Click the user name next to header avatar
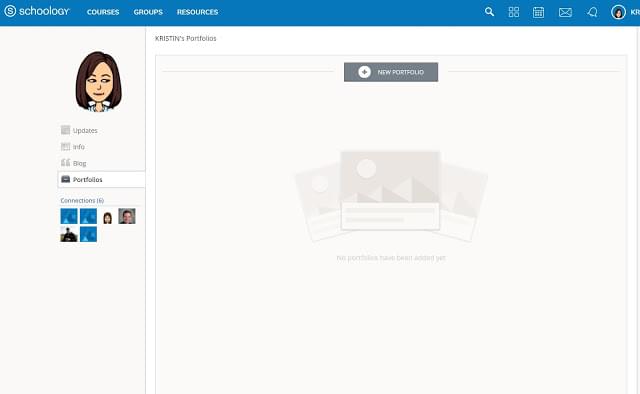Viewport: 640px width, 394px height. (635, 12)
